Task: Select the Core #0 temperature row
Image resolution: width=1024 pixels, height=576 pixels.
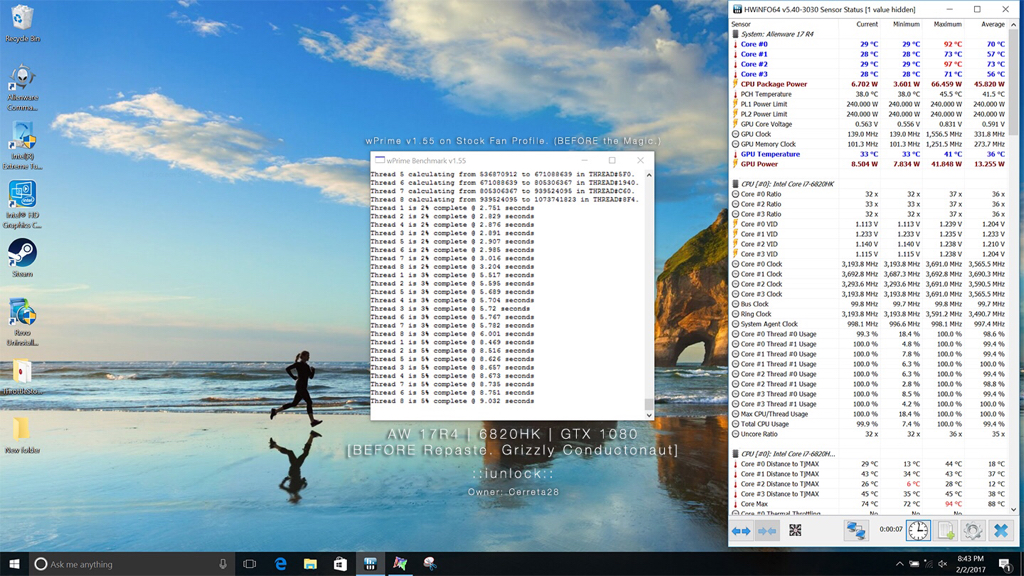Action: coord(869,44)
